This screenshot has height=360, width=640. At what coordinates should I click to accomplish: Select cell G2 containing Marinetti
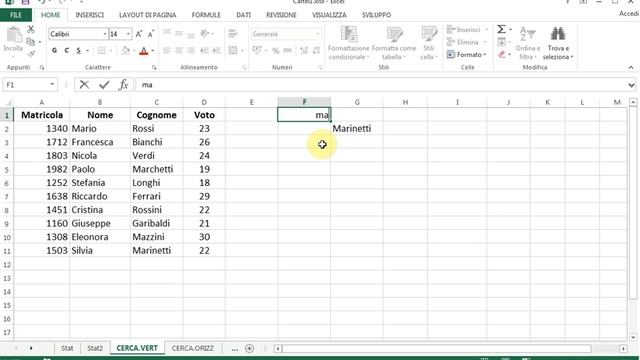point(357,129)
